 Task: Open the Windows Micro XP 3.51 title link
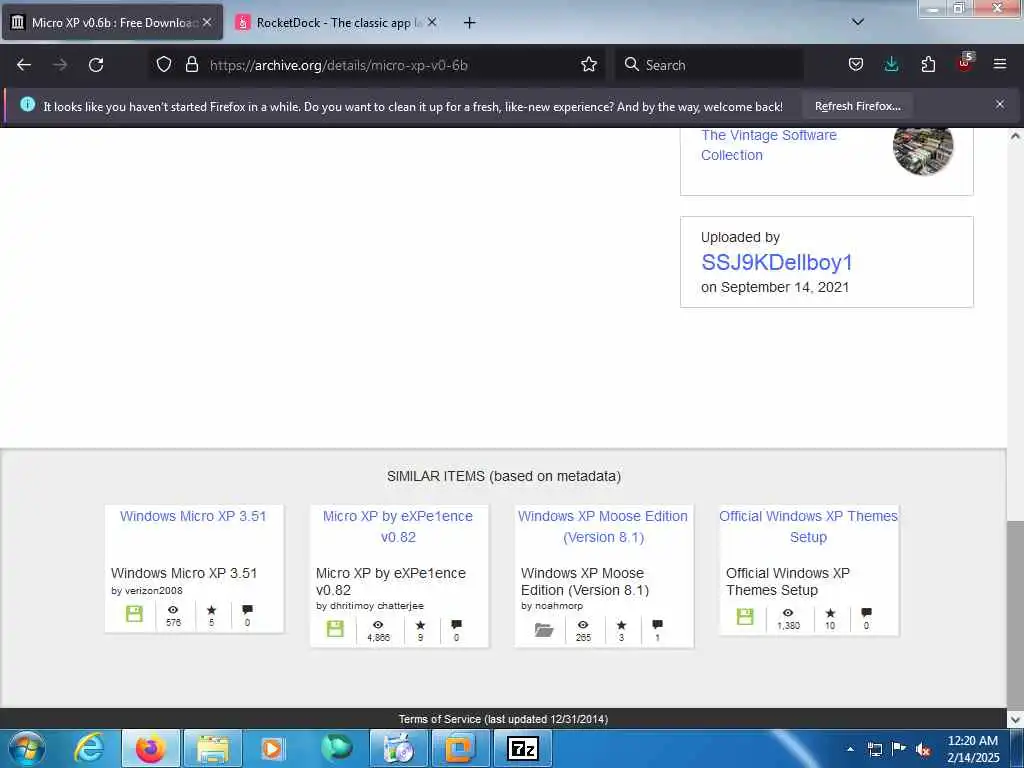tap(193, 516)
